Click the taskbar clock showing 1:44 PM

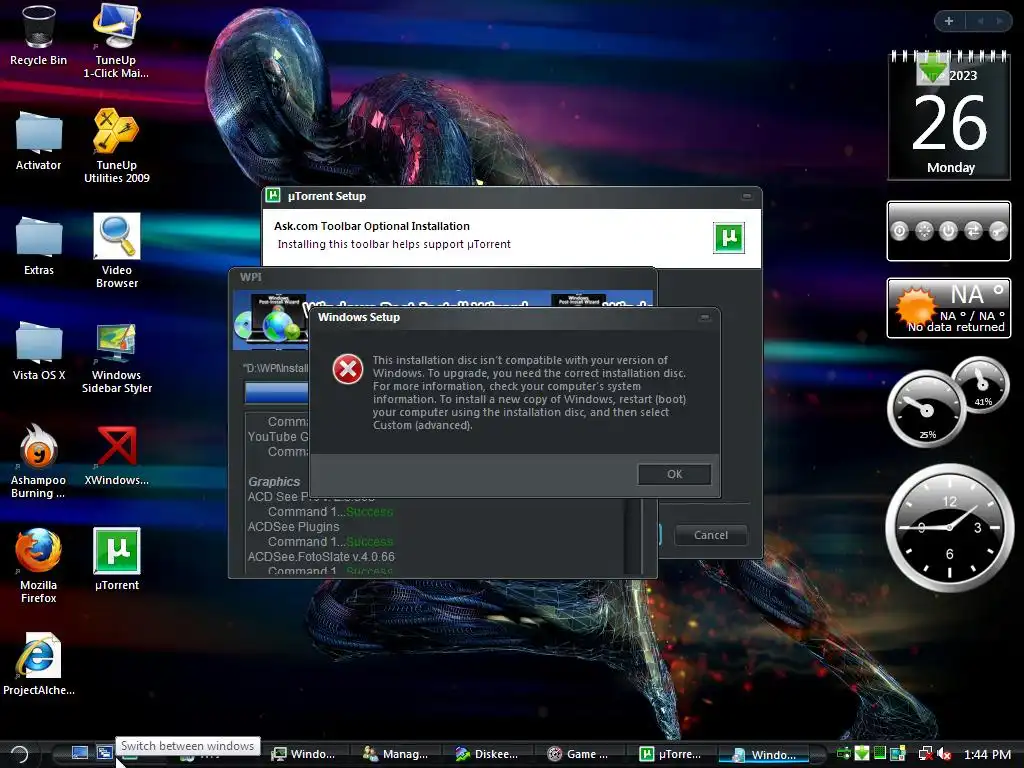pyautogui.click(x=987, y=754)
